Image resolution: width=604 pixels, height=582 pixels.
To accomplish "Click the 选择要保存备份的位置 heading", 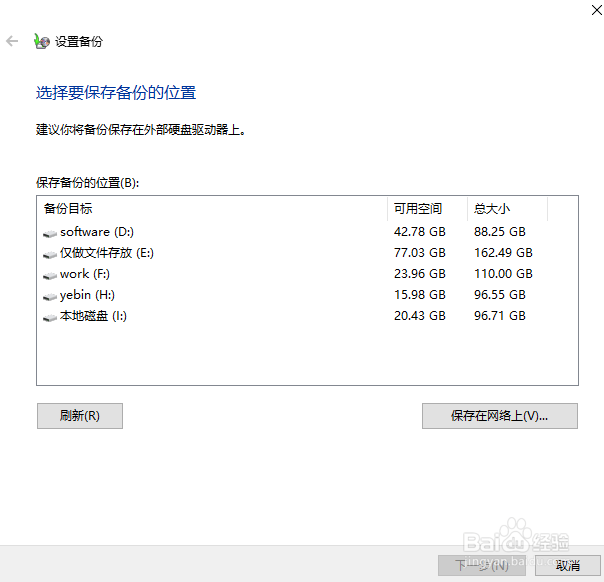I will click(116, 93).
